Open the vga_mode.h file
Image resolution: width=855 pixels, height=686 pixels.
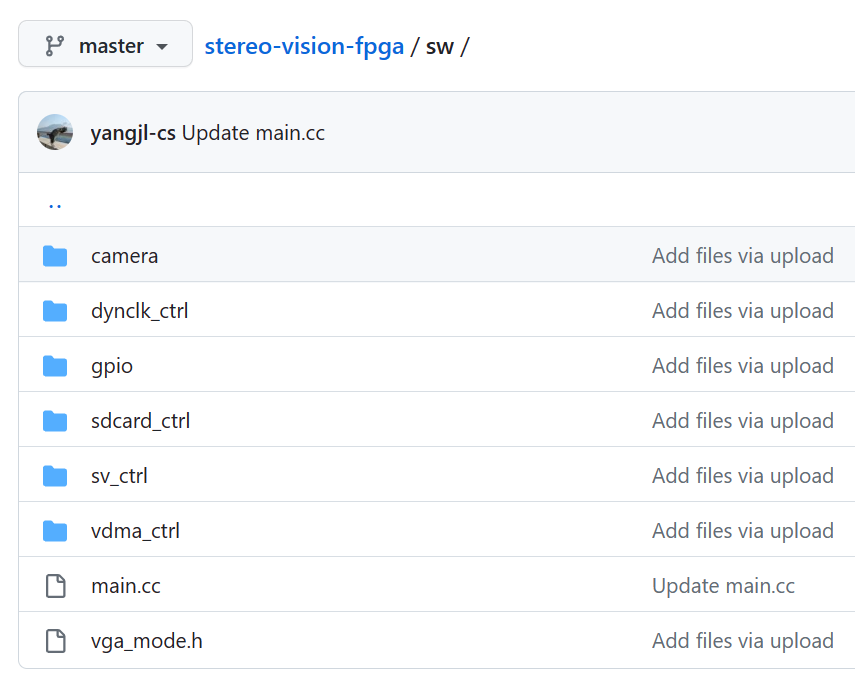pos(147,641)
